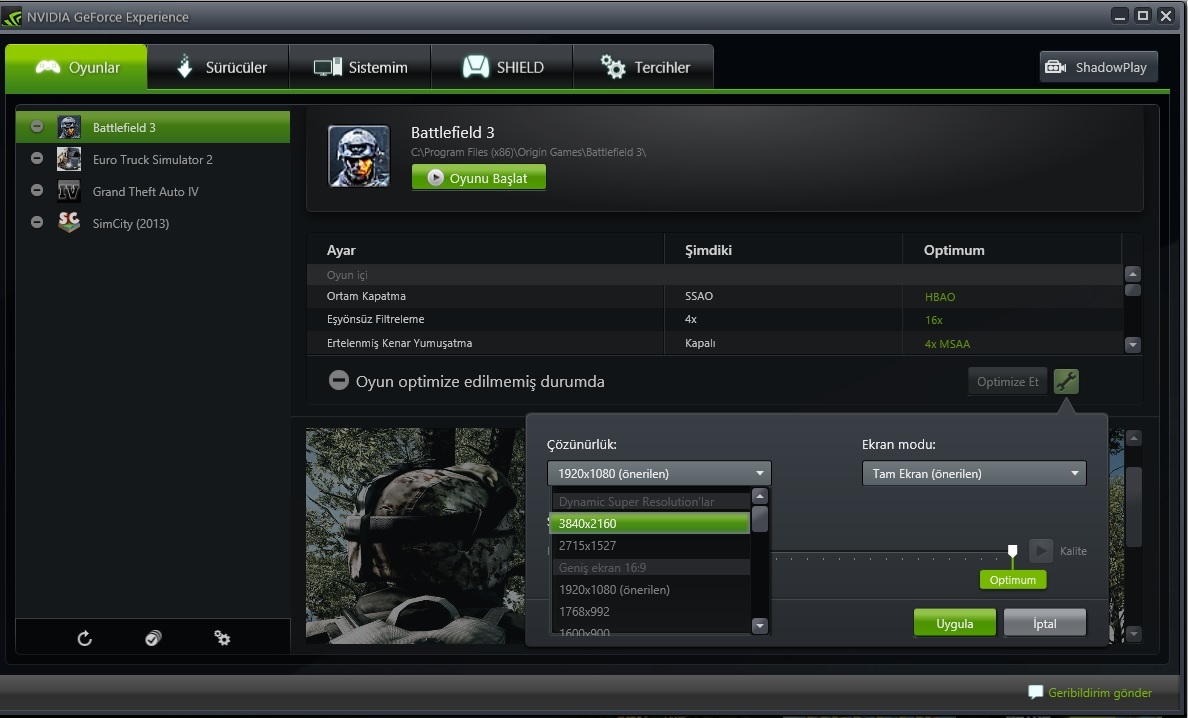Click the Battlefield 3 install path text
The height and width of the screenshot is (718, 1188).
528,152
